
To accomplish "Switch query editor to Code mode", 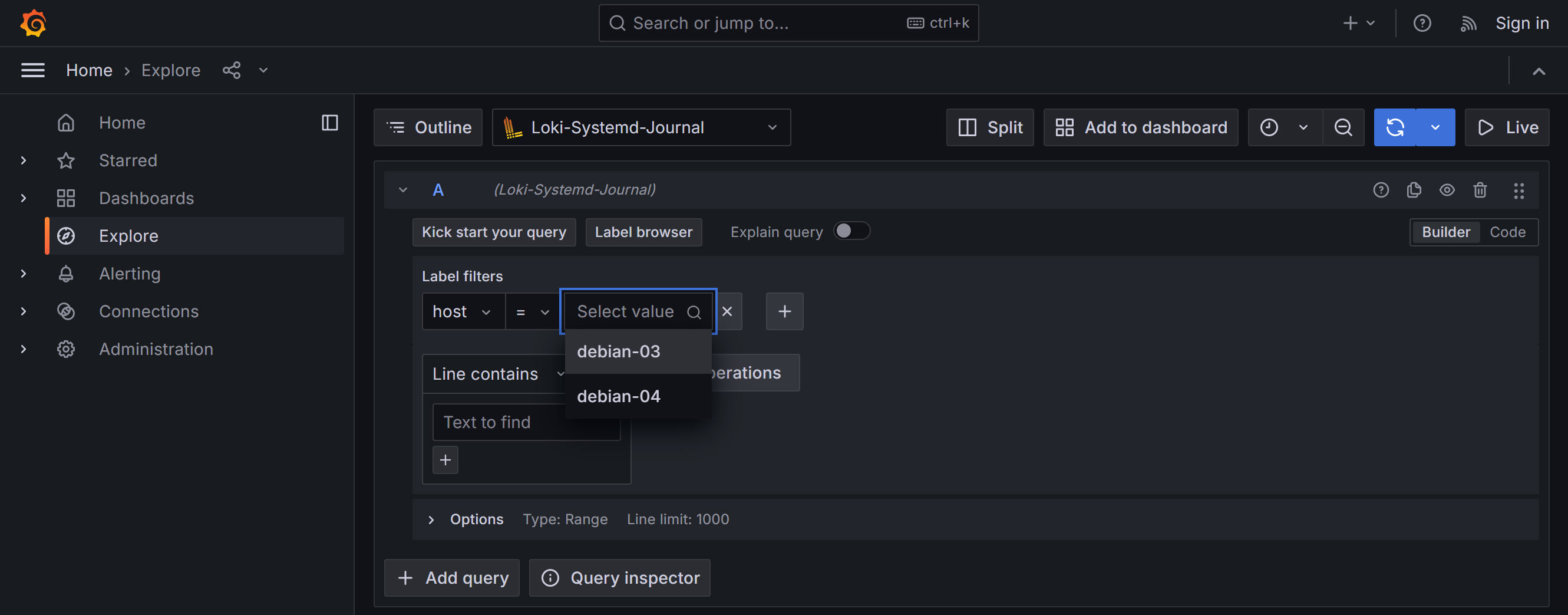I will click(x=1507, y=232).
